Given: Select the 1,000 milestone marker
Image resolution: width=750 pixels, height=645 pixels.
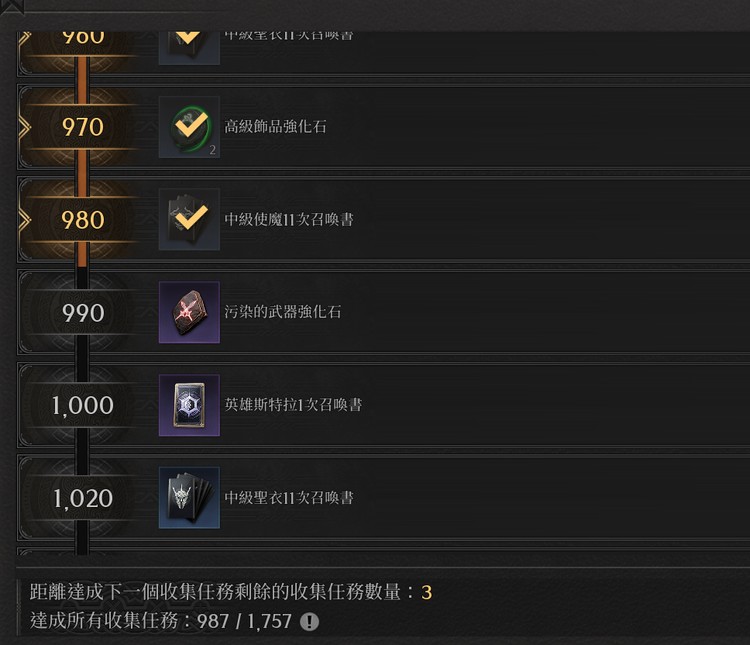Looking at the screenshot, I should point(82,405).
